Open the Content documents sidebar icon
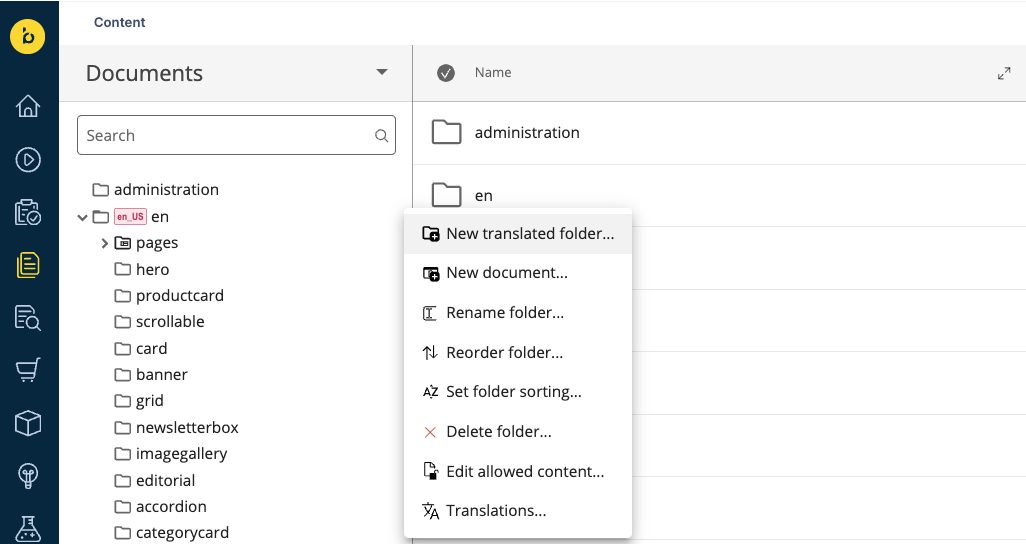1026x544 pixels. tap(27, 264)
